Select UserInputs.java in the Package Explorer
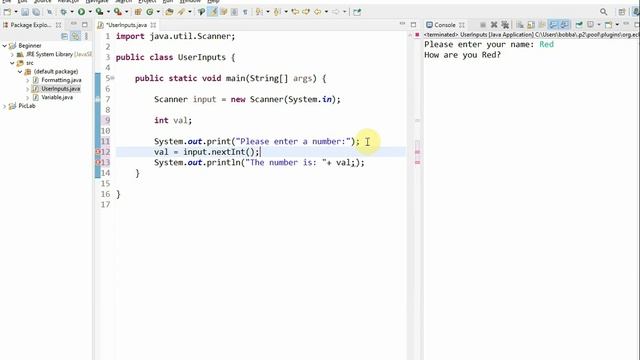Viewport: 640px width, 360px height. [60, 89]
